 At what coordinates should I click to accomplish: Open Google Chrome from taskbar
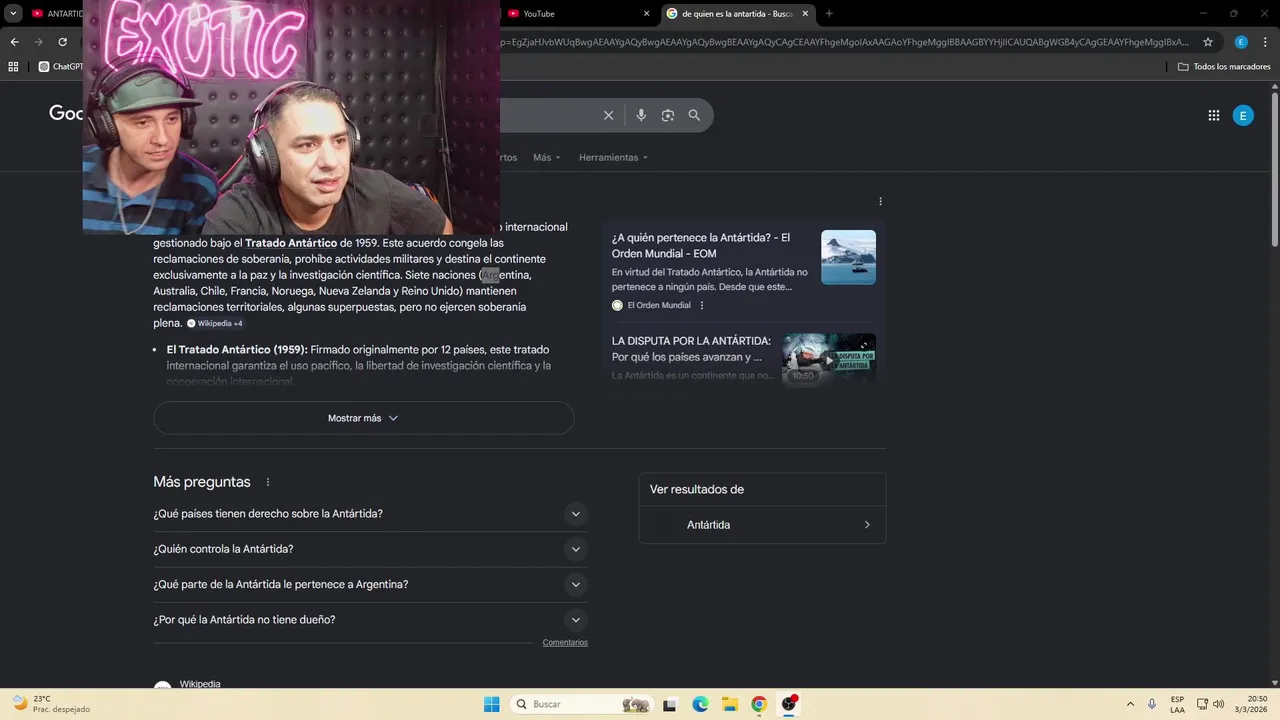(x=759, y=704)
